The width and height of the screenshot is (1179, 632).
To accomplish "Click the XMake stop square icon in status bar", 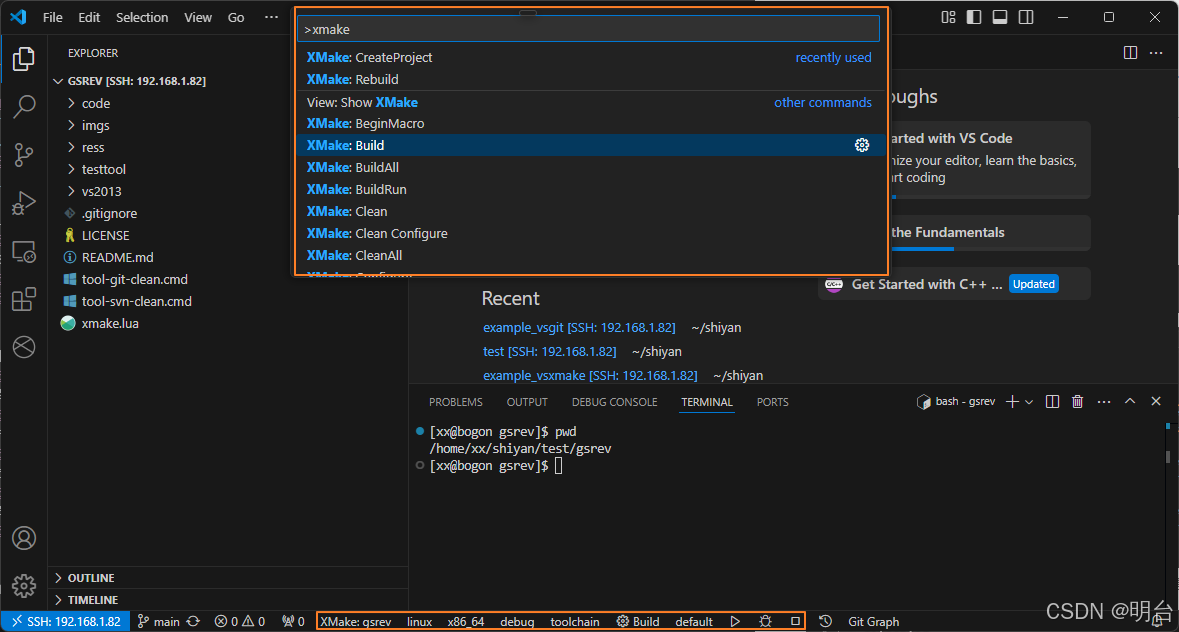I will tap(795, 621).
